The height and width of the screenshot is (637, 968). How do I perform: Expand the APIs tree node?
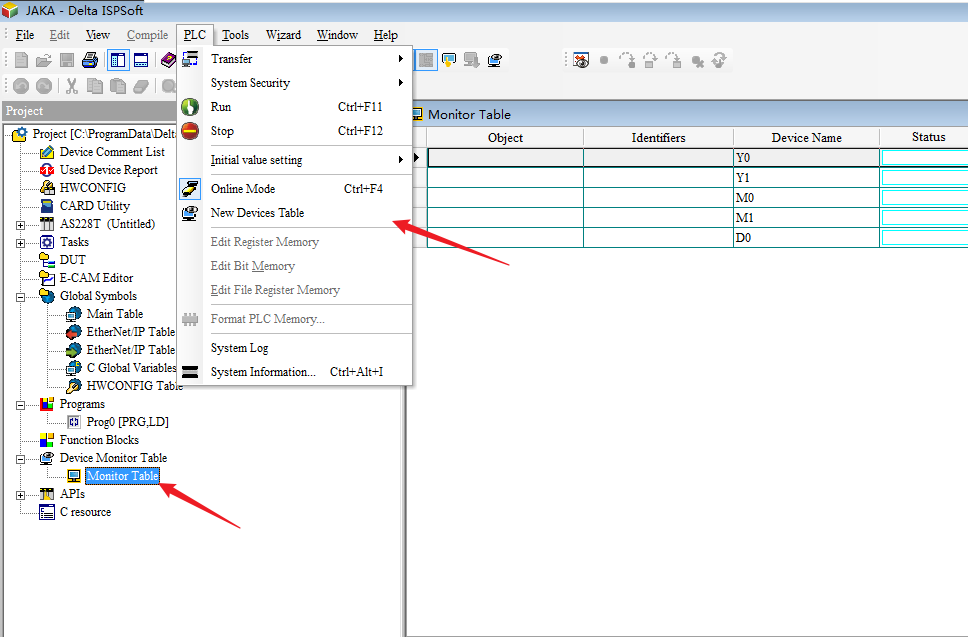pyautogui.click(x=20, y=495)
